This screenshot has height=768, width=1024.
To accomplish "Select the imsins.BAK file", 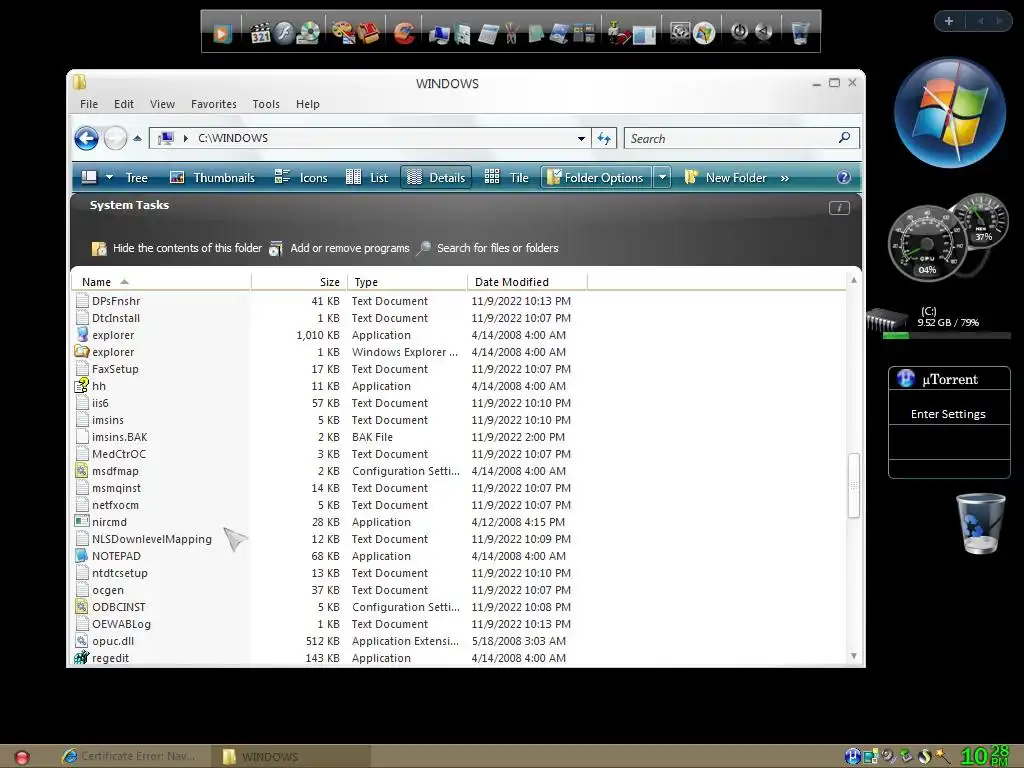I will tap(120, 437).
